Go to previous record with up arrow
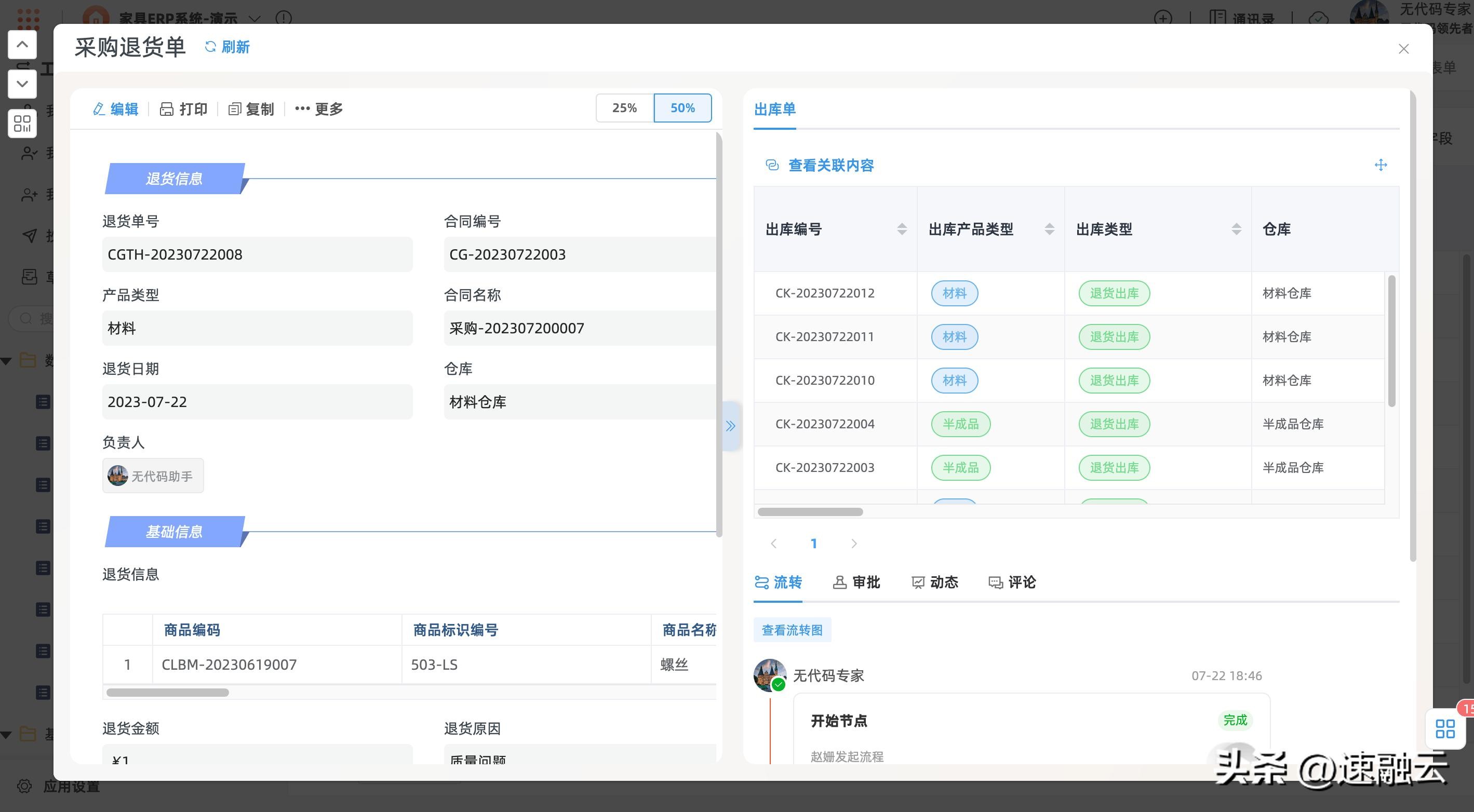Image resolution: width=1474 pixels, height=812 pixels. coord(22,44)
